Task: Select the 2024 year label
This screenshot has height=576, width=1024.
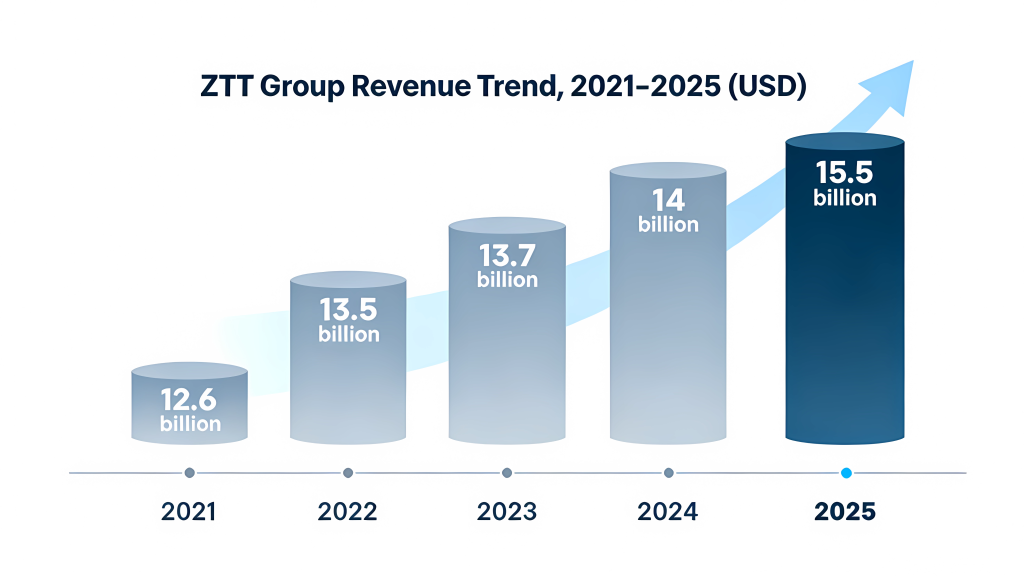Action: tap(668, 512)
